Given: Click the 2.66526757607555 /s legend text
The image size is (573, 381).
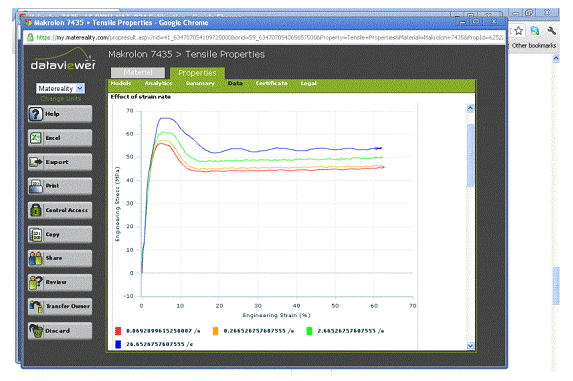Looking at the screenshot, I should tap(351, 331).
